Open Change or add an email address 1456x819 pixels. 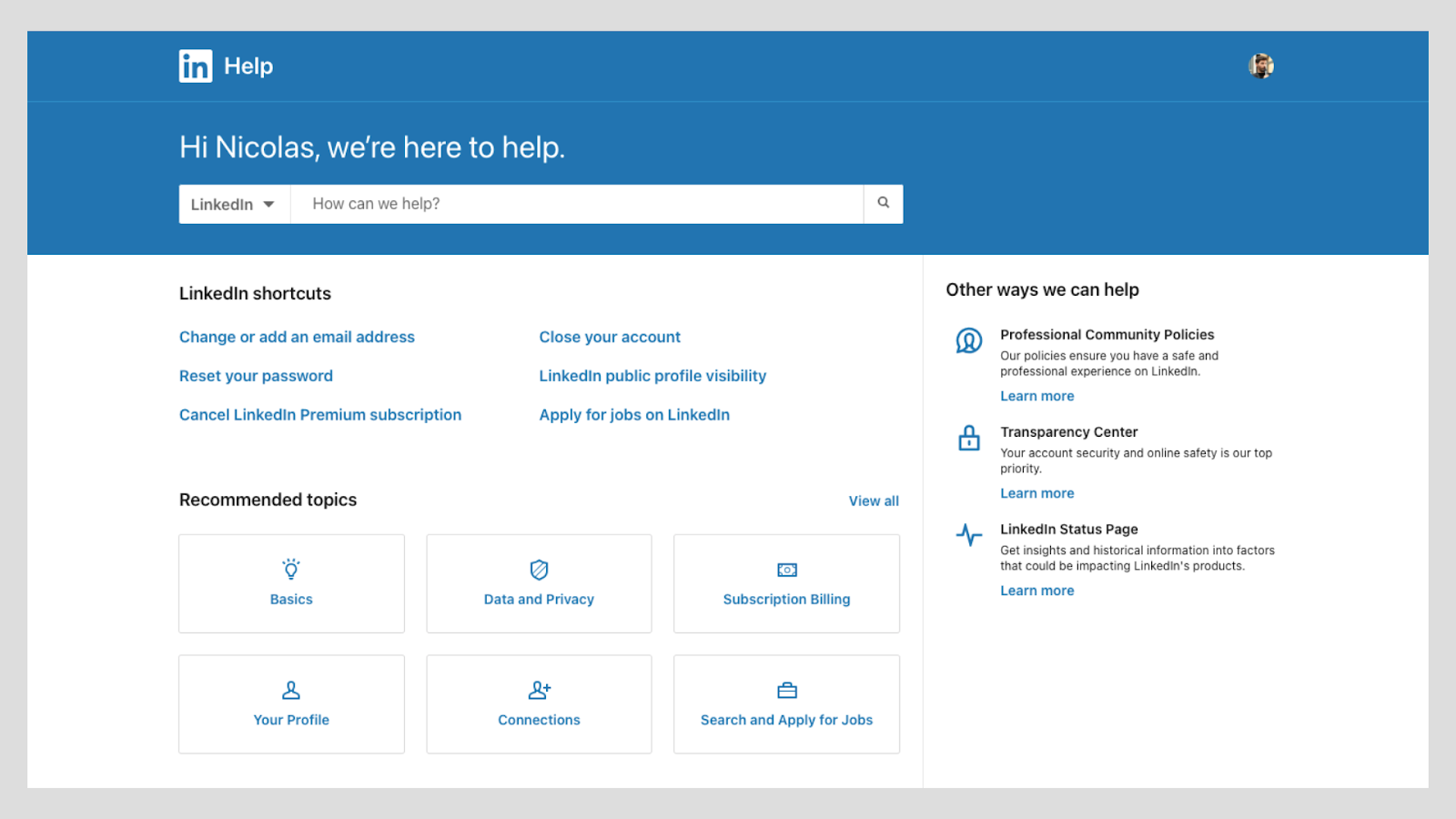point(297,337)
